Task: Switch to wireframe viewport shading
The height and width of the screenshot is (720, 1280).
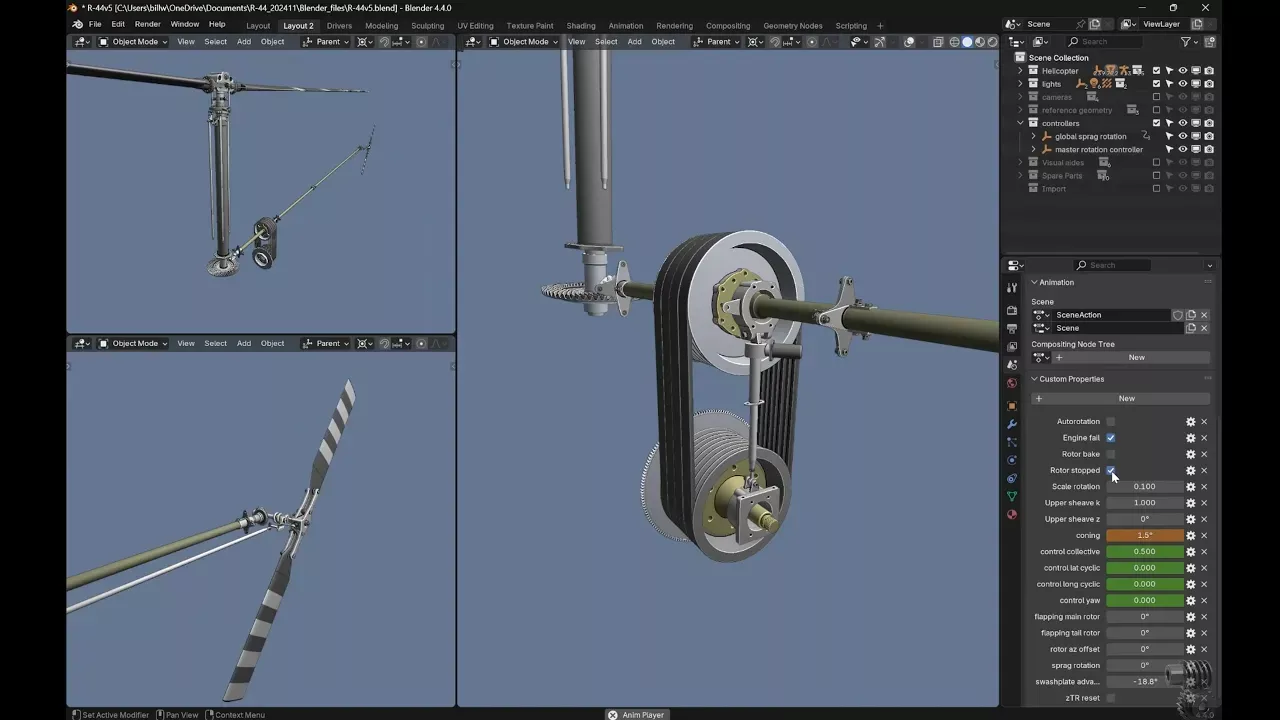Action: click(x=954, y=42)
